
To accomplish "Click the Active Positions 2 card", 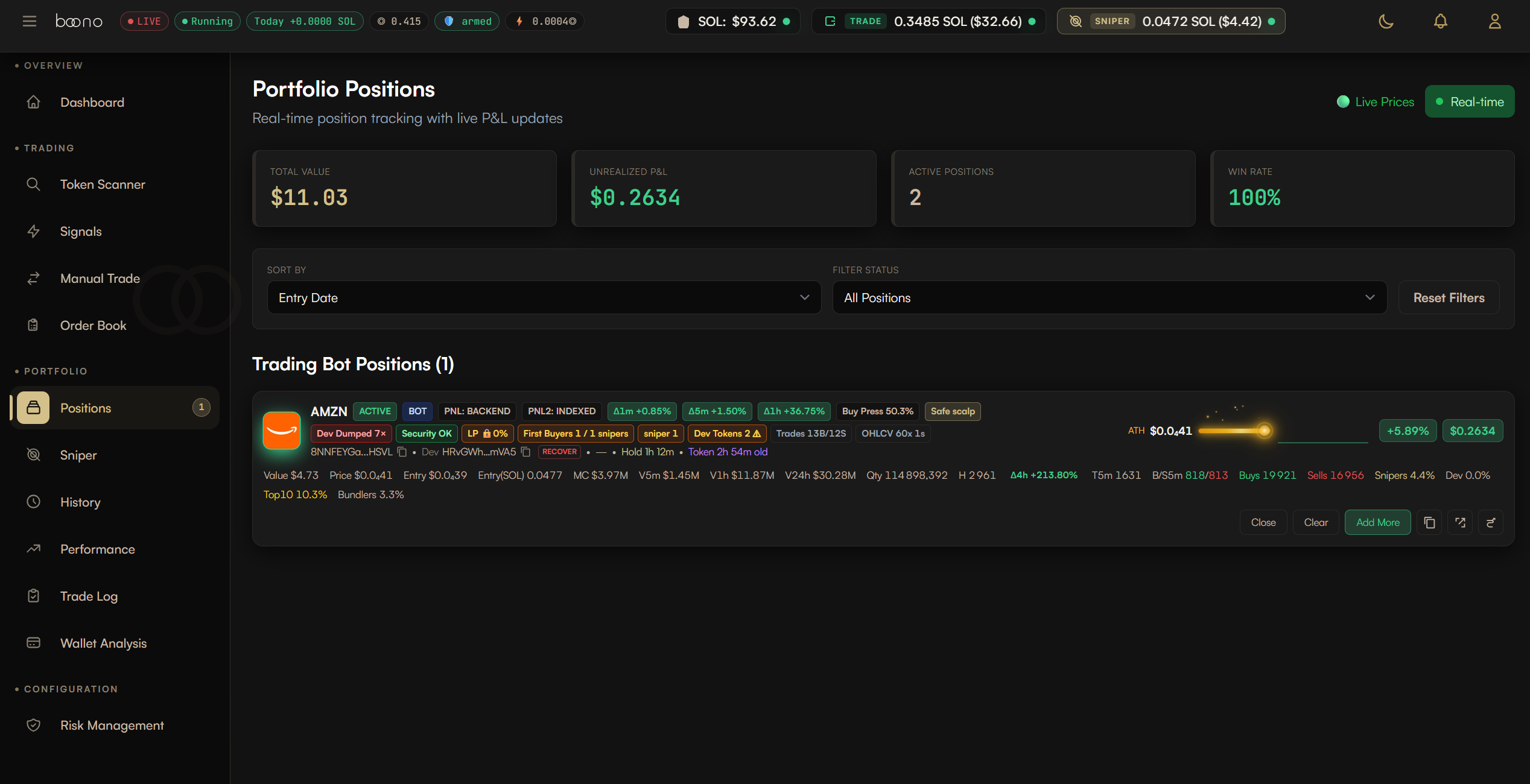I will [x=1043, y=188].
